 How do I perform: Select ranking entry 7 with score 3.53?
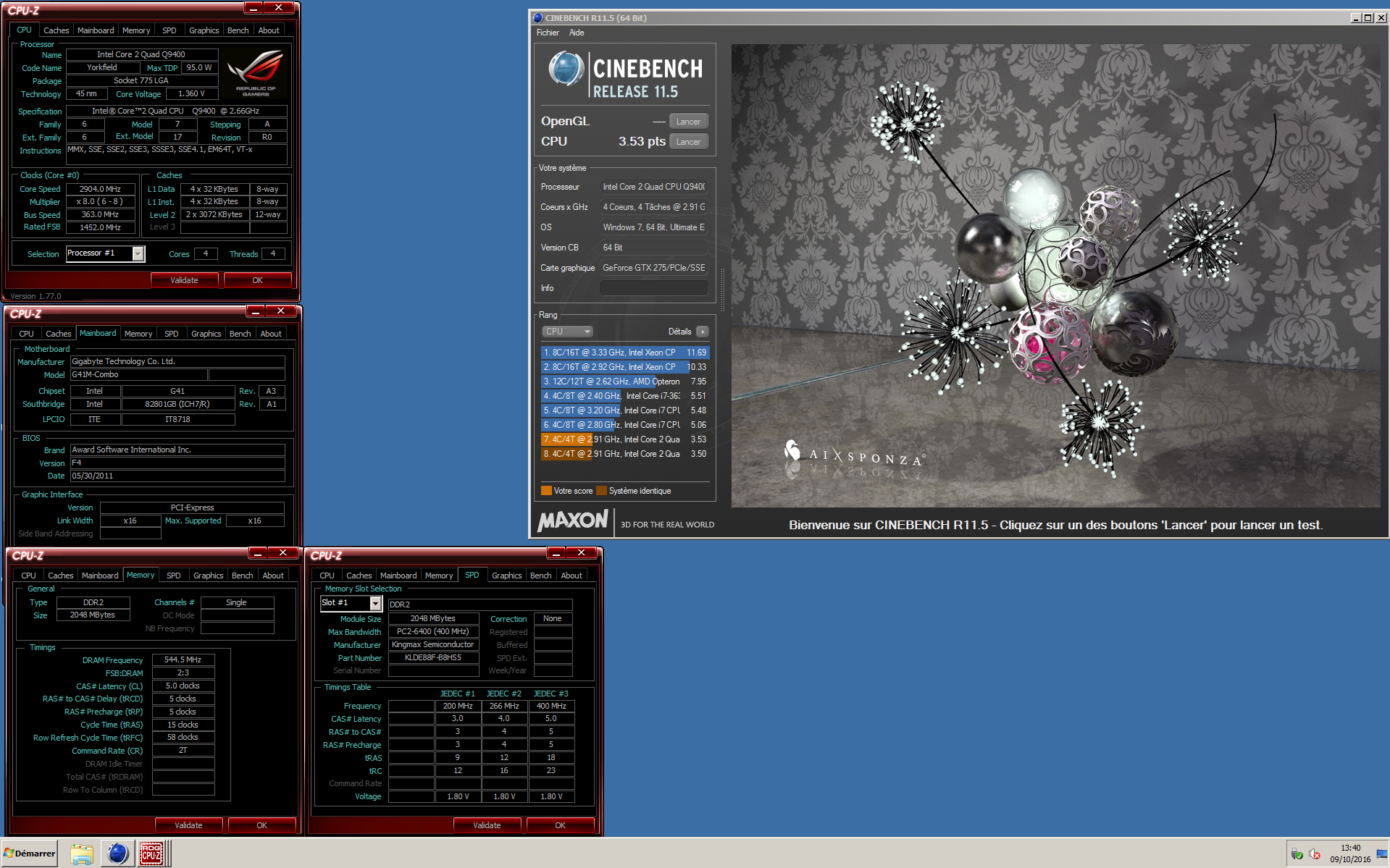click(x=624, y=439)
